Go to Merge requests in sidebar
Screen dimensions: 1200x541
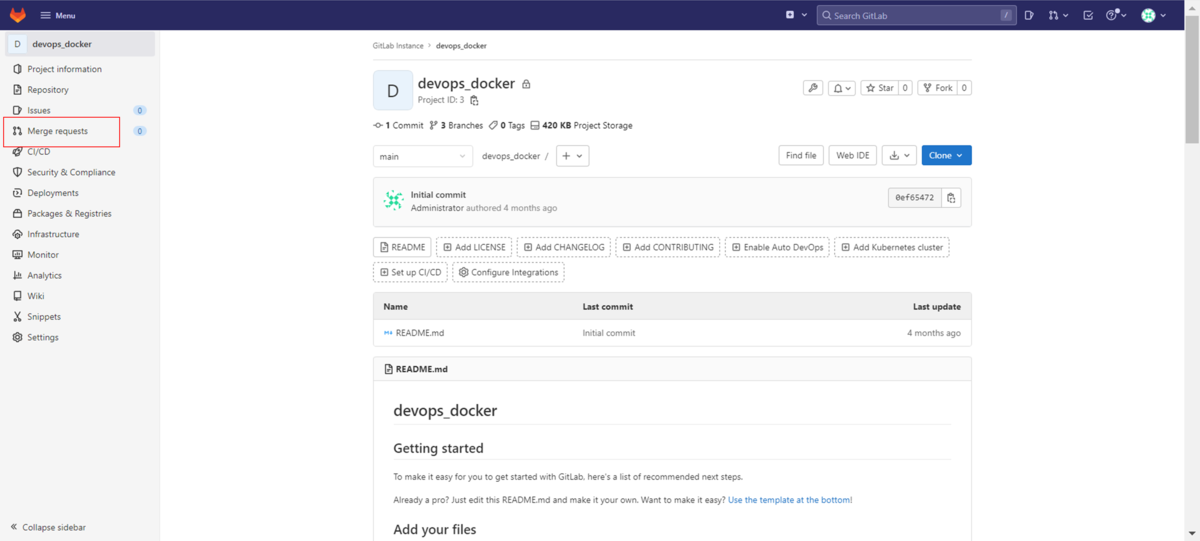(x=57, y=131)
